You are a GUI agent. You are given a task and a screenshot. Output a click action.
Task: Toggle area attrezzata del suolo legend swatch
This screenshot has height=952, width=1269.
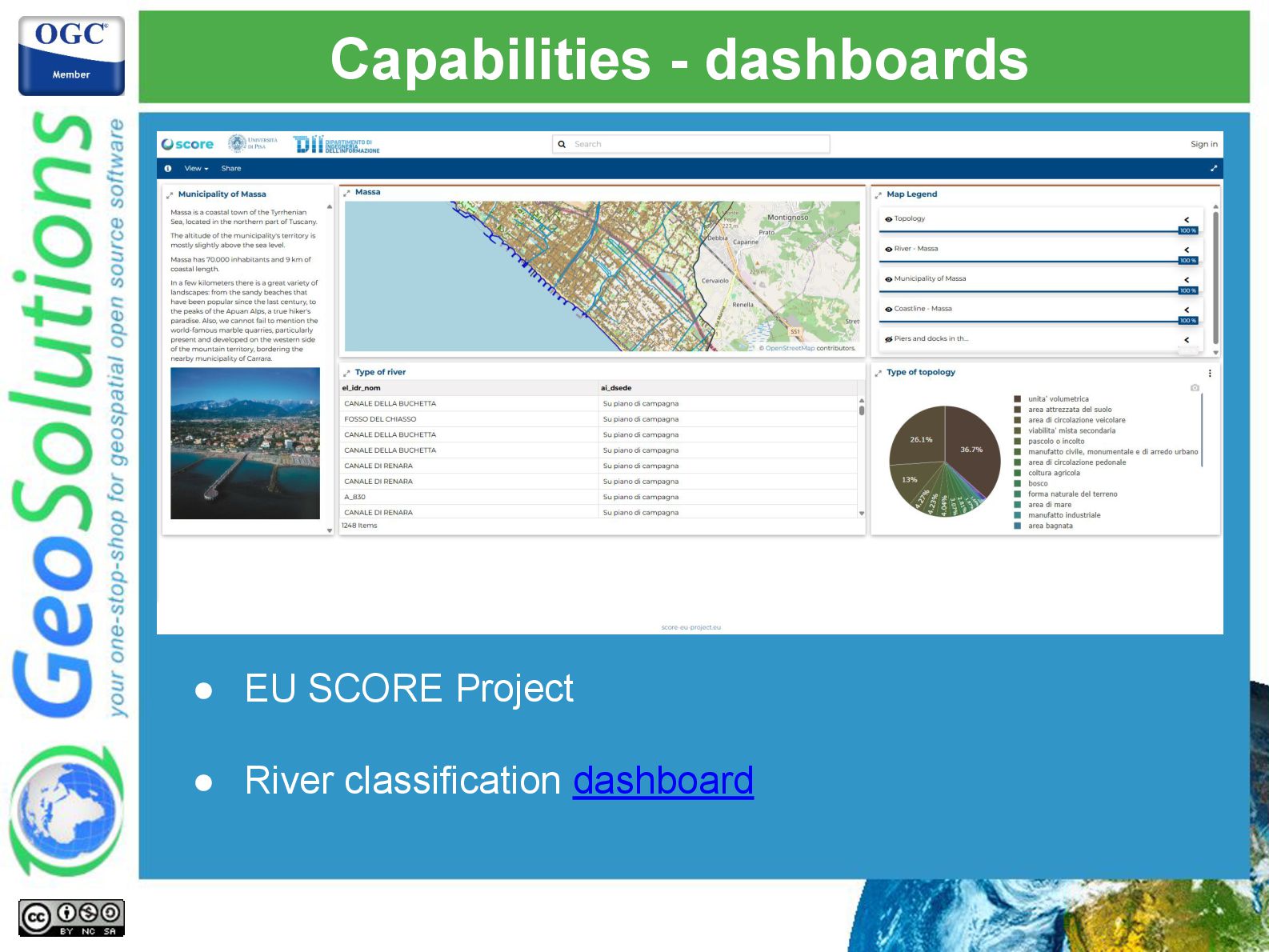point(1017,410)
